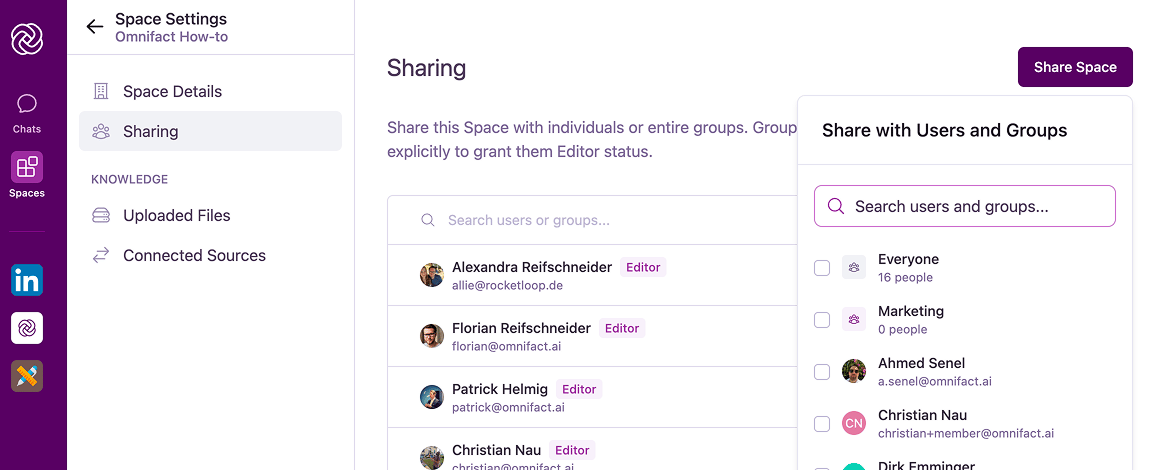Screen dimensions: 1160x470
Task: Click the Marketing group icon
Action: (854, 320)
